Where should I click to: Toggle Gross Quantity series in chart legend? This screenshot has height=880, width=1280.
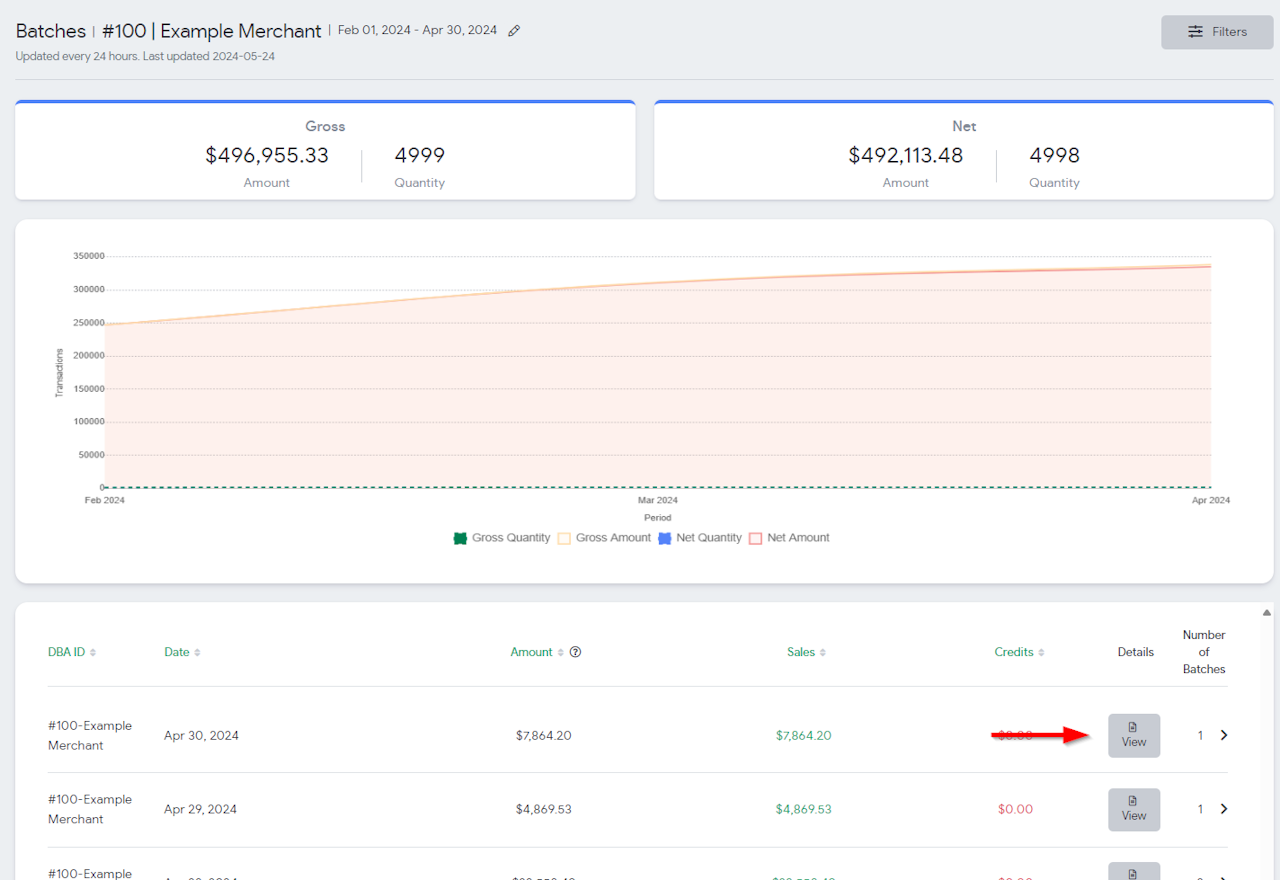501,538
